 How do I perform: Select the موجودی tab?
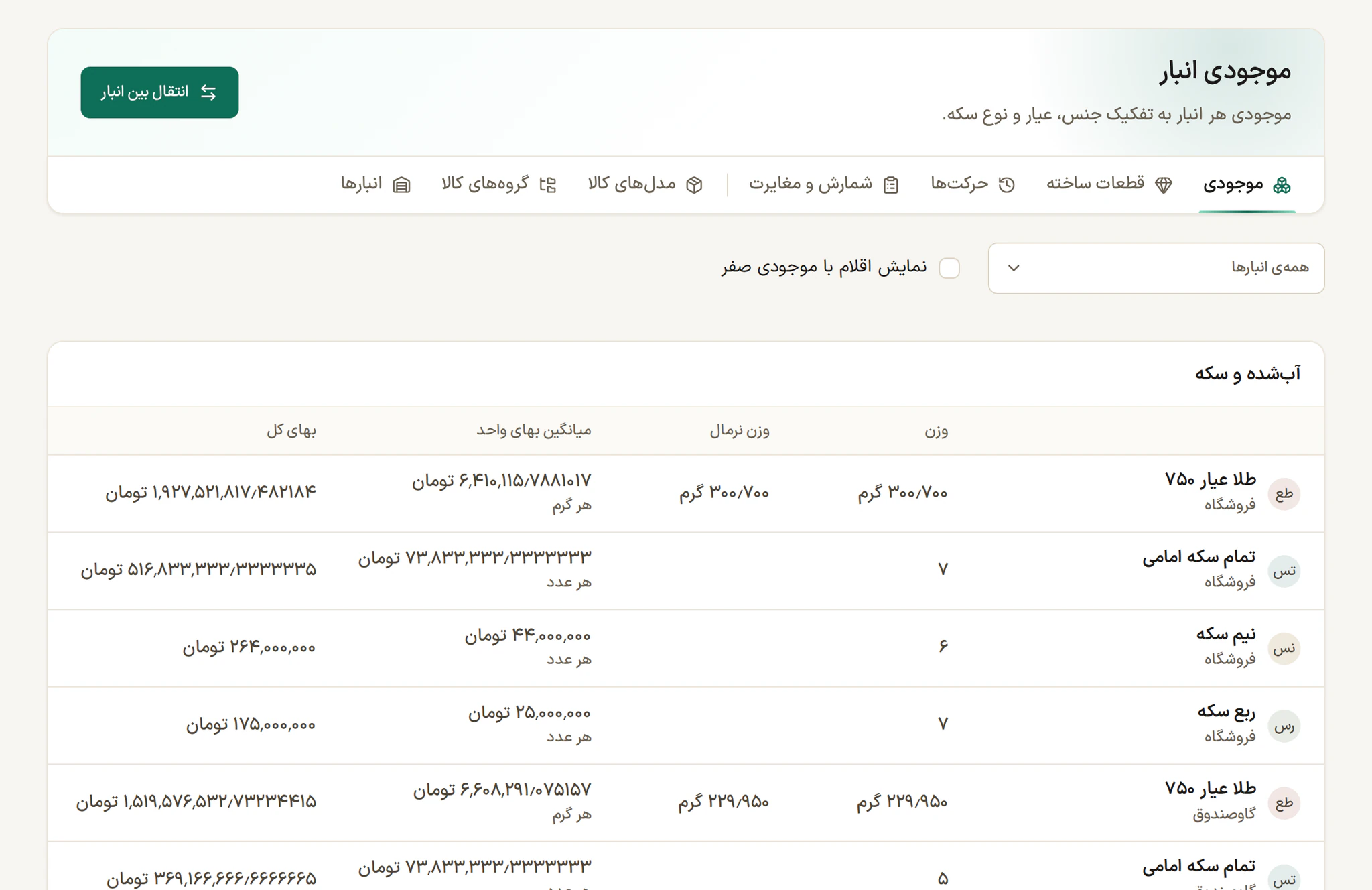pyautogui.click(x=1247, y=184)
